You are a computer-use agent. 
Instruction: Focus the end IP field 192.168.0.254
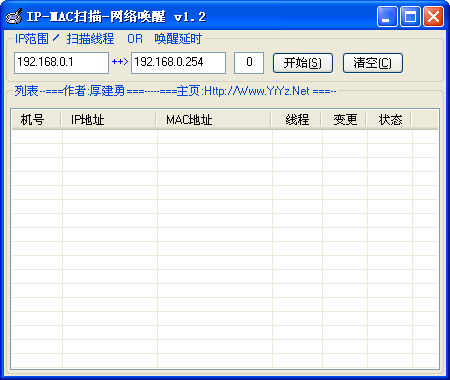pyautogui.click(x=178, y=62)
